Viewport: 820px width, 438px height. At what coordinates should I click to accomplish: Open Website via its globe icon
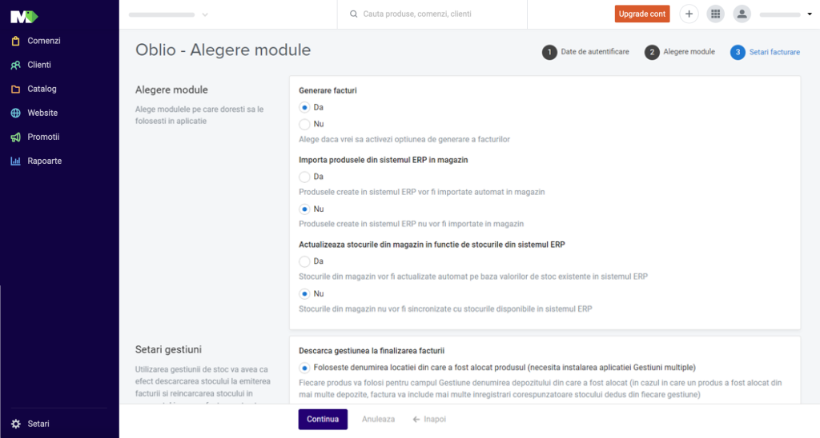coord(16,113)
